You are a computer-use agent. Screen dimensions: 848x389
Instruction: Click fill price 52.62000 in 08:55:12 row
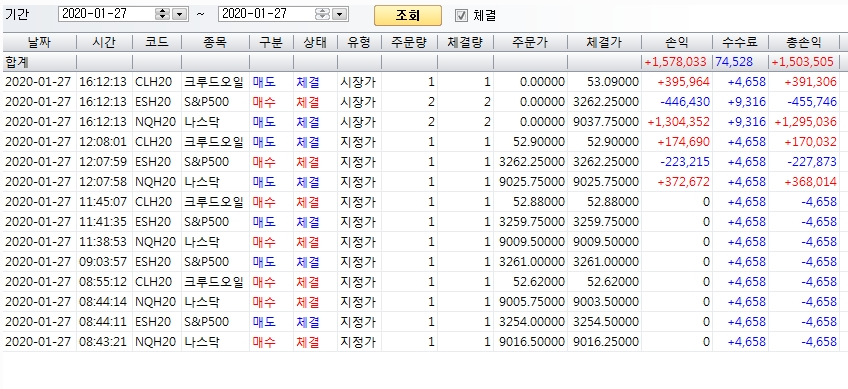(x=613, y=282)
